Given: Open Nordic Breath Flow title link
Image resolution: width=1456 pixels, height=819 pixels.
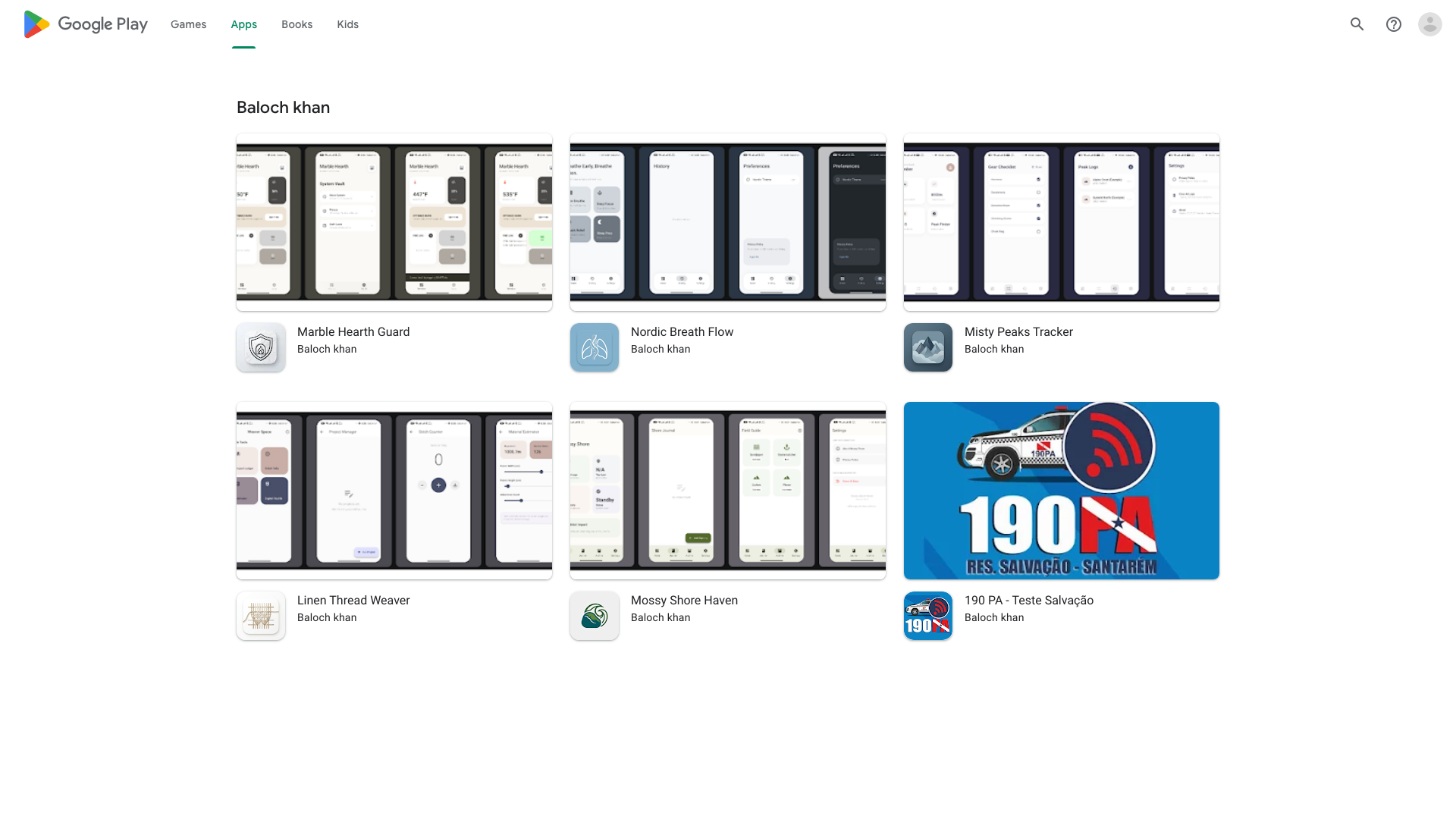Looking at the screenshot, I should pos(682,331).
